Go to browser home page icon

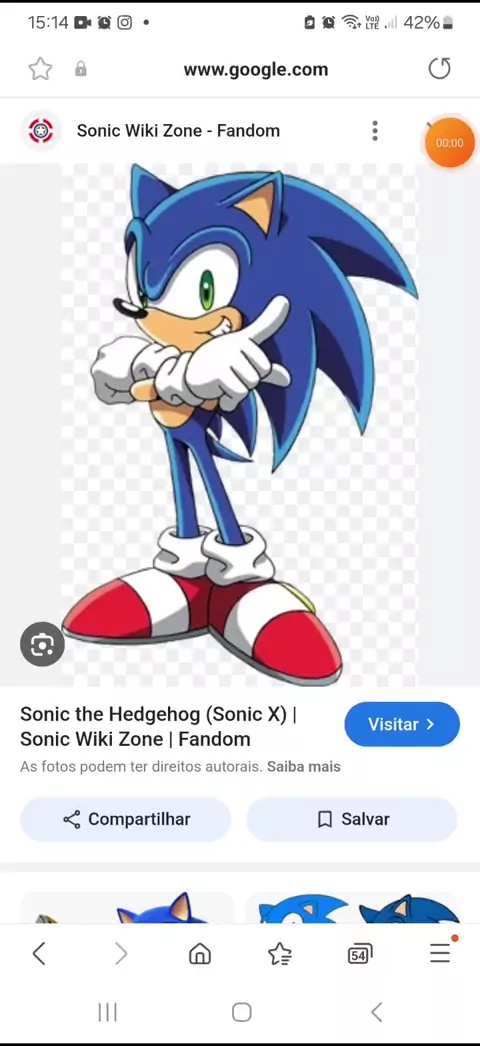[199, 955]
